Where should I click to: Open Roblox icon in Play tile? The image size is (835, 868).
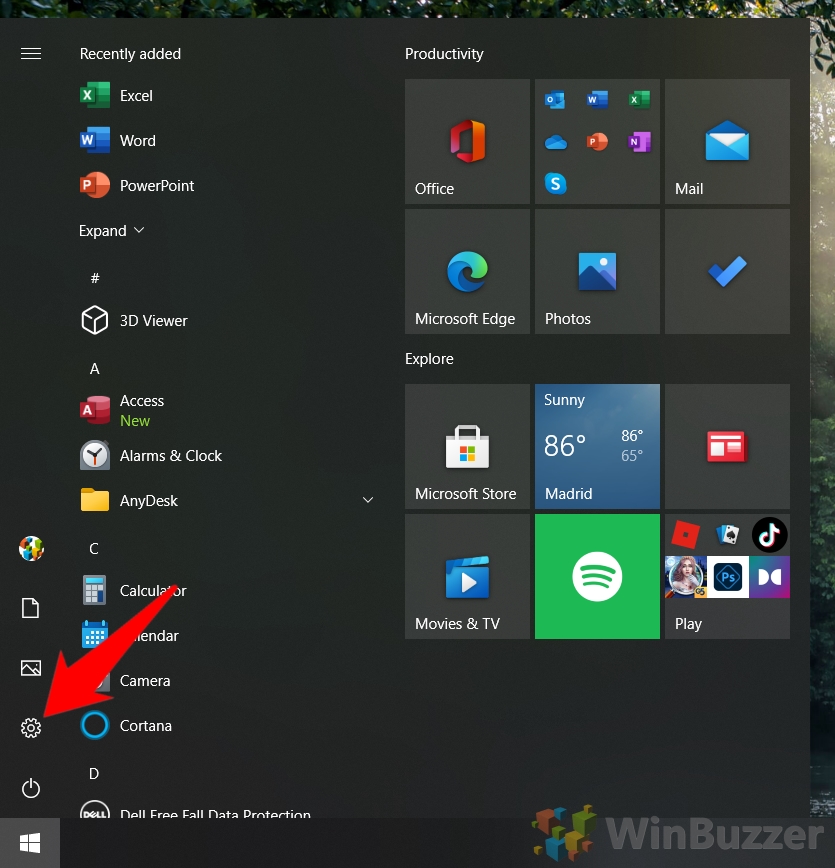point(685,535)
